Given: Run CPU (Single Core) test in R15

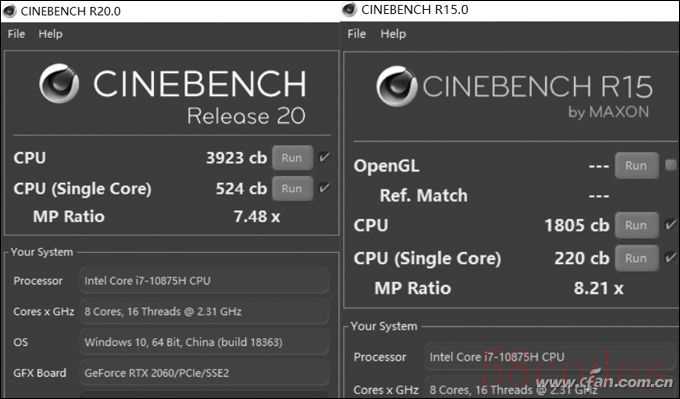Looking at the screenshot, I should (x=637, y=258).
